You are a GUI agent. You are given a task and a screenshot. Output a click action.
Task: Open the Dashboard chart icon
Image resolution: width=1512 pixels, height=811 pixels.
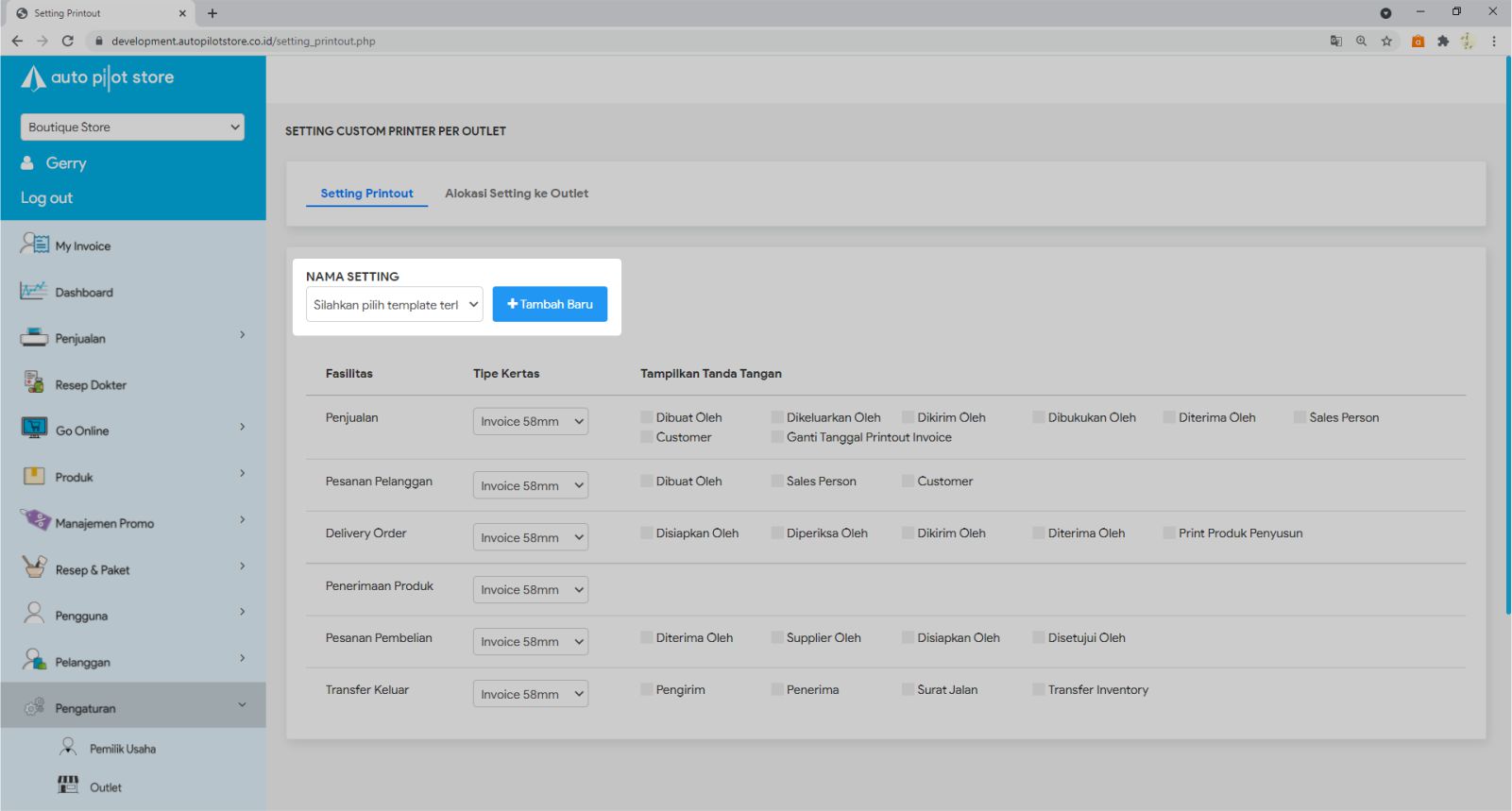[33, 291]
